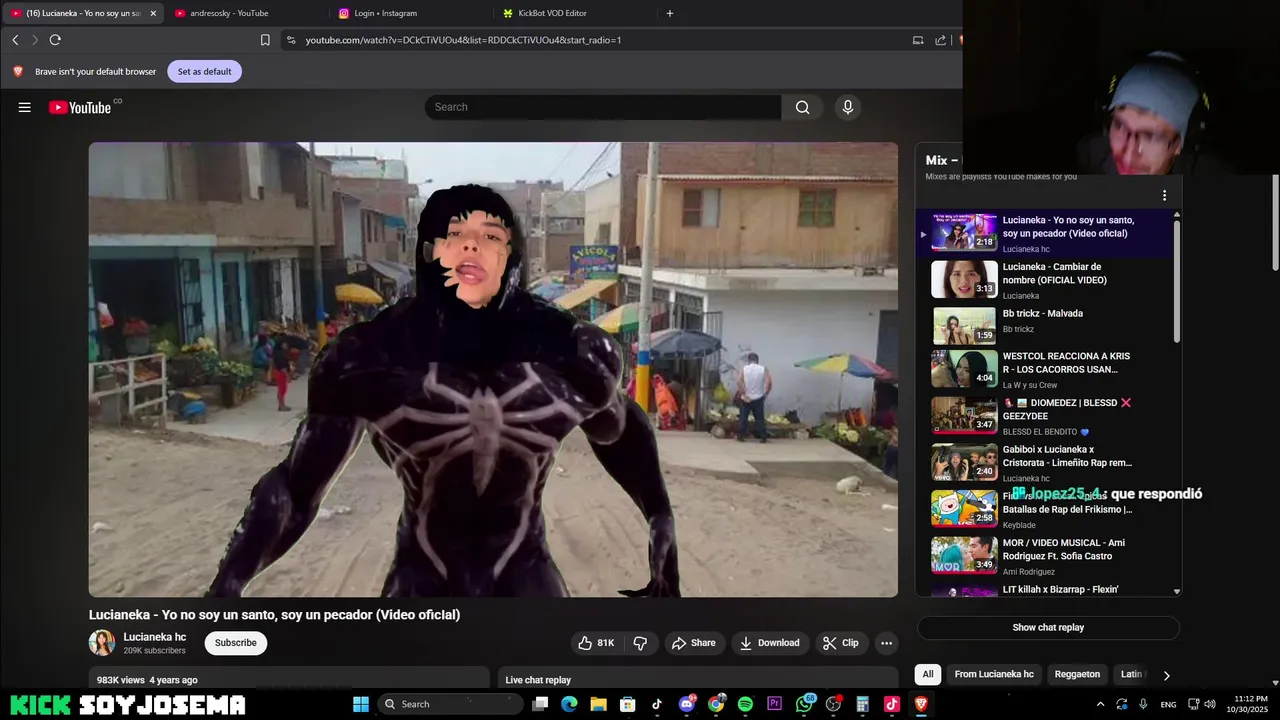Go to the YouTube home logo

pos(80,107)
